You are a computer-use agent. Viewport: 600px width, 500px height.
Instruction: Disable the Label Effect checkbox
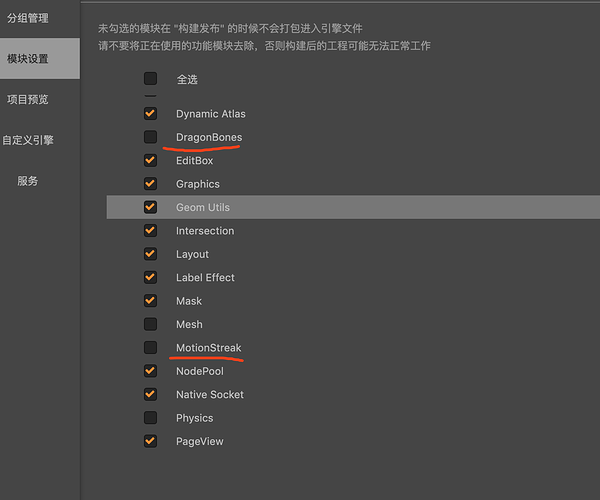tap(150, 277)
